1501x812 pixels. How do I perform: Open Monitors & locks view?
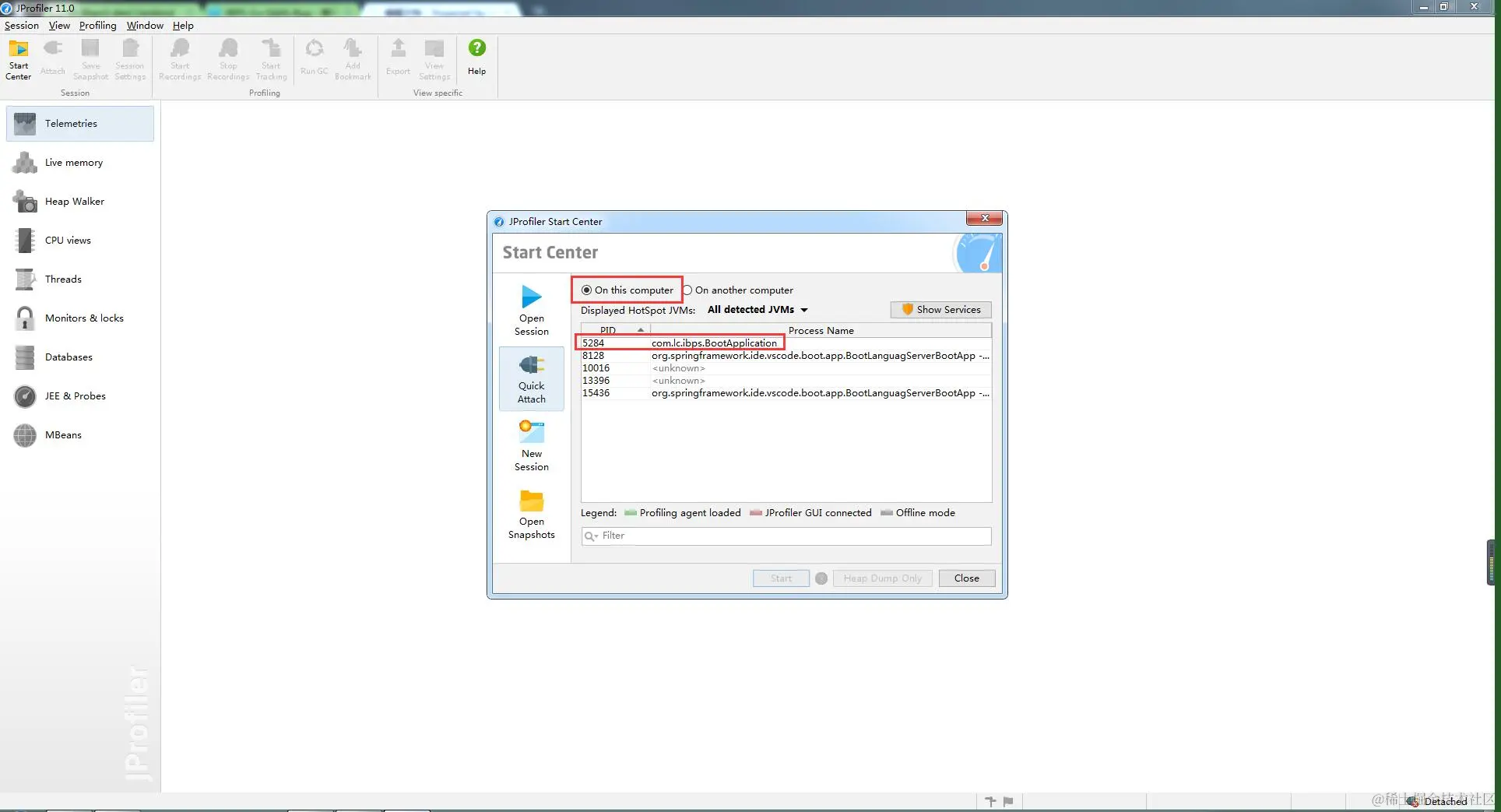(80, 318)
